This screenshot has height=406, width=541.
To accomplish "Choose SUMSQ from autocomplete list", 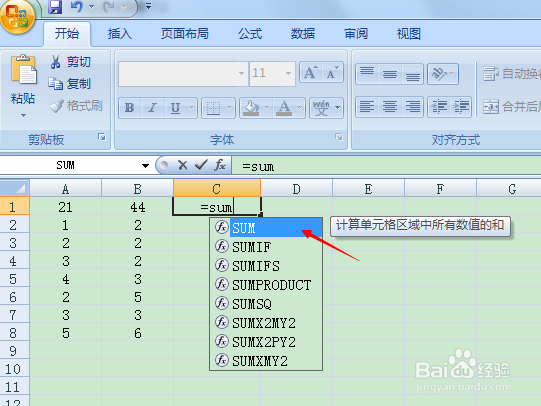I will (266, 304).
